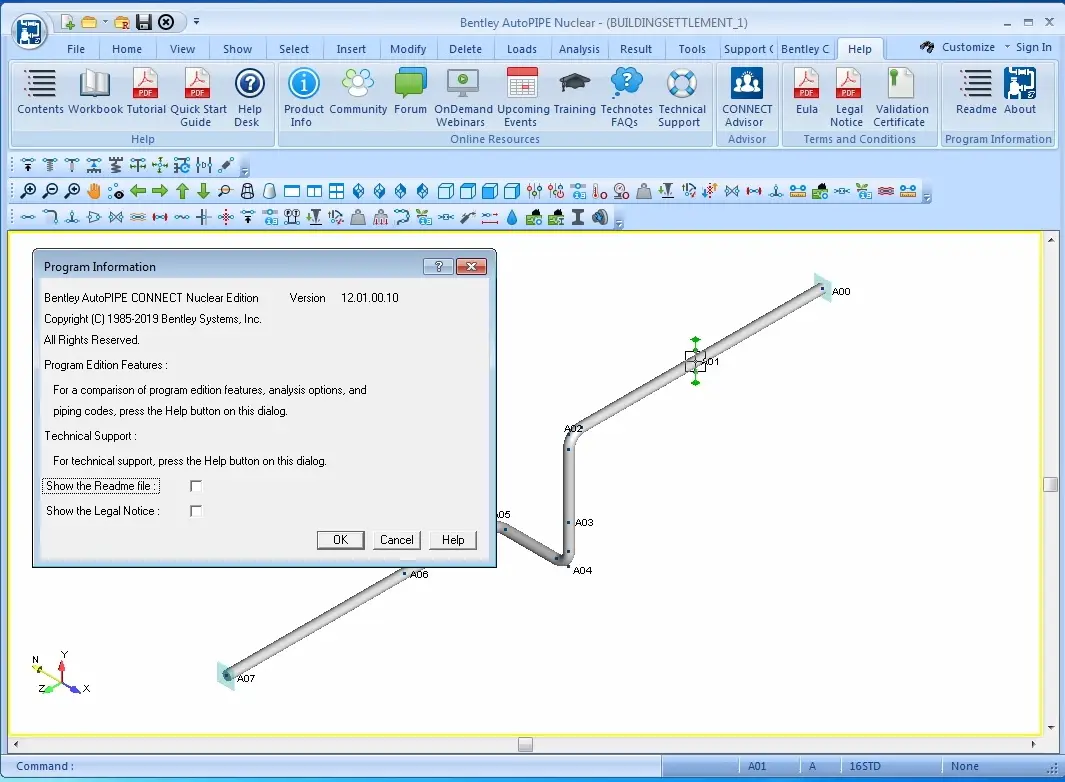
Task: Tick the Show the Readme file checkbox
Action: 196,486
